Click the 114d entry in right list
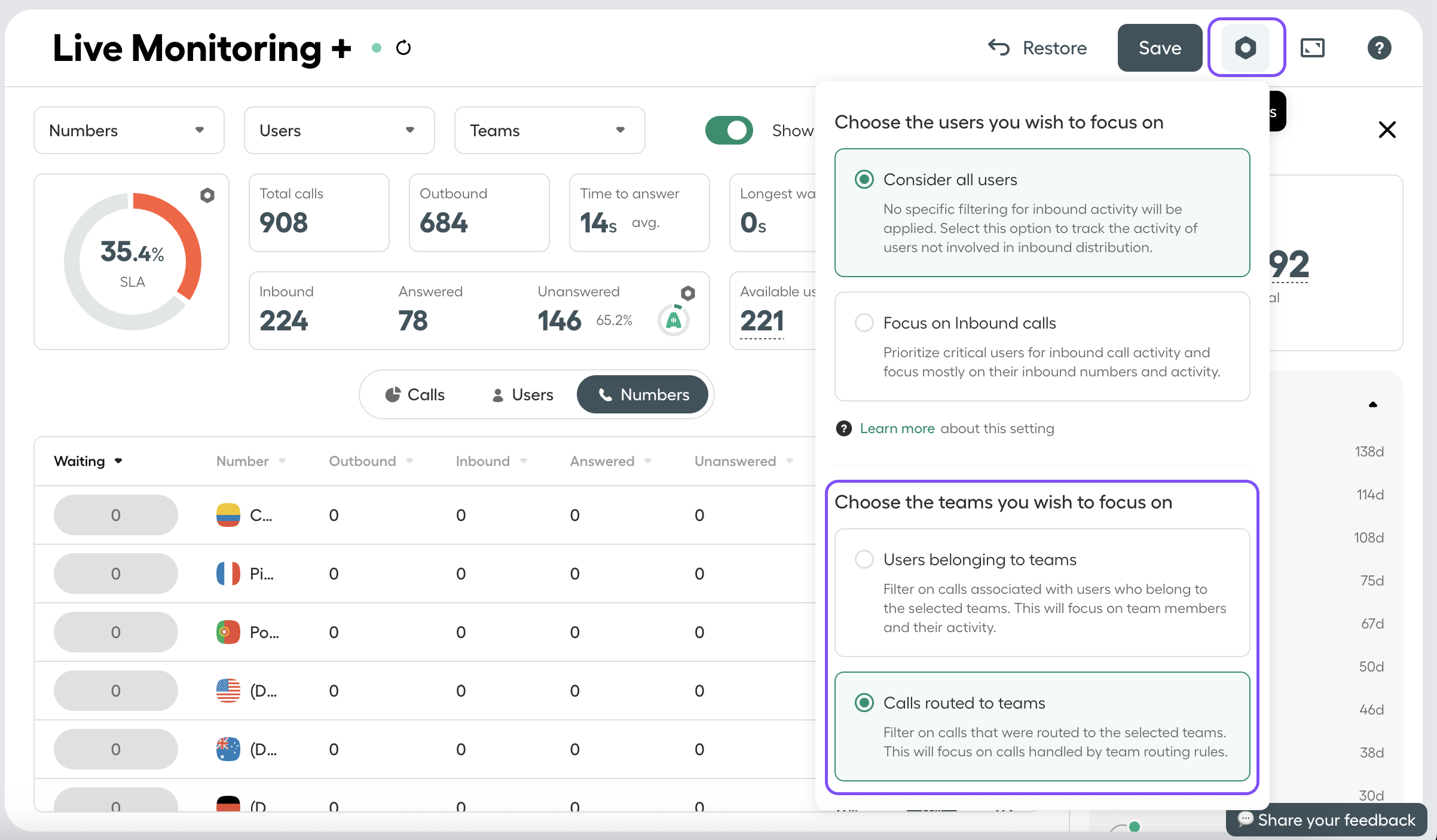1437x840 pixels. coord(1370,495)
